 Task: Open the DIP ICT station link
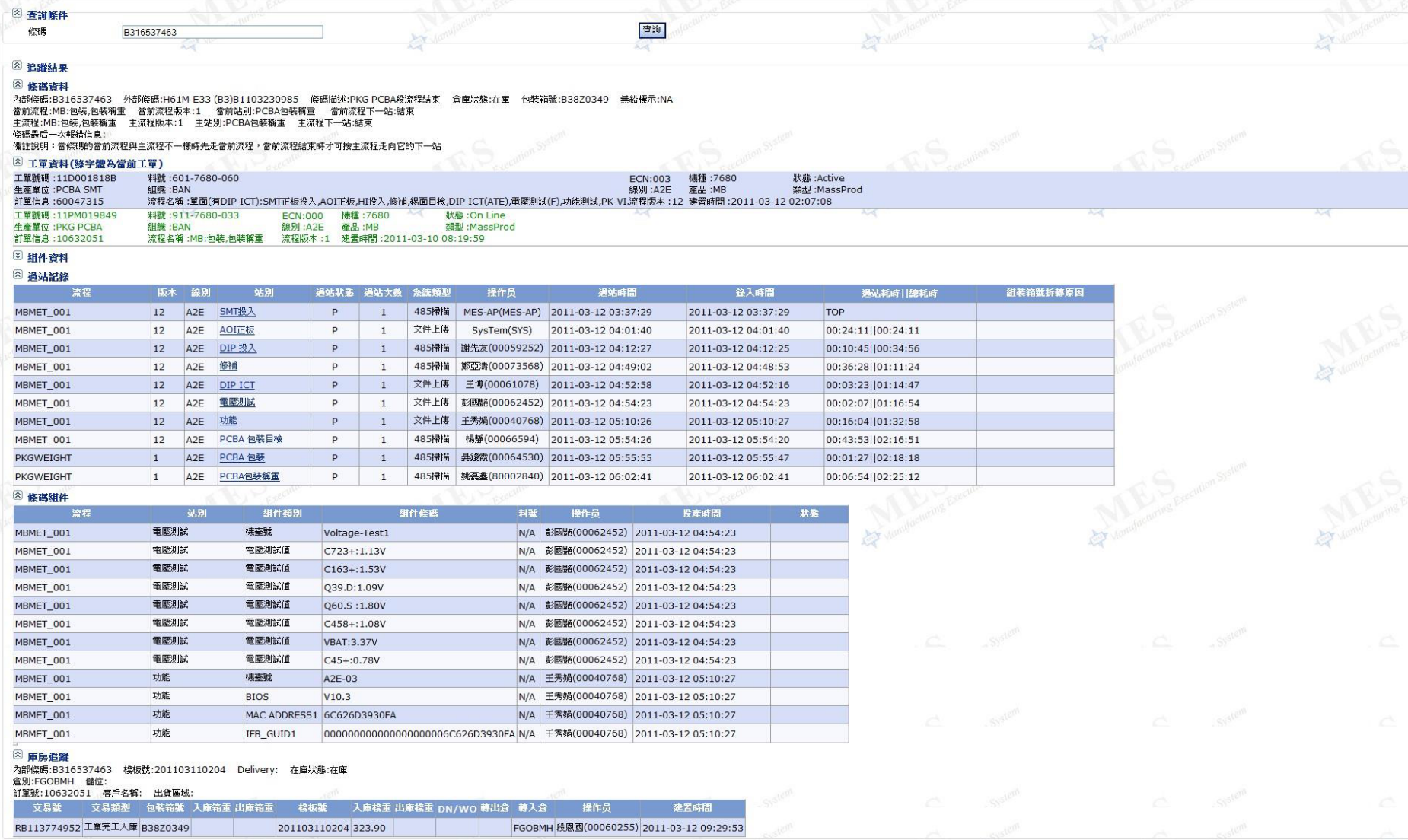[x=237, y=385]
